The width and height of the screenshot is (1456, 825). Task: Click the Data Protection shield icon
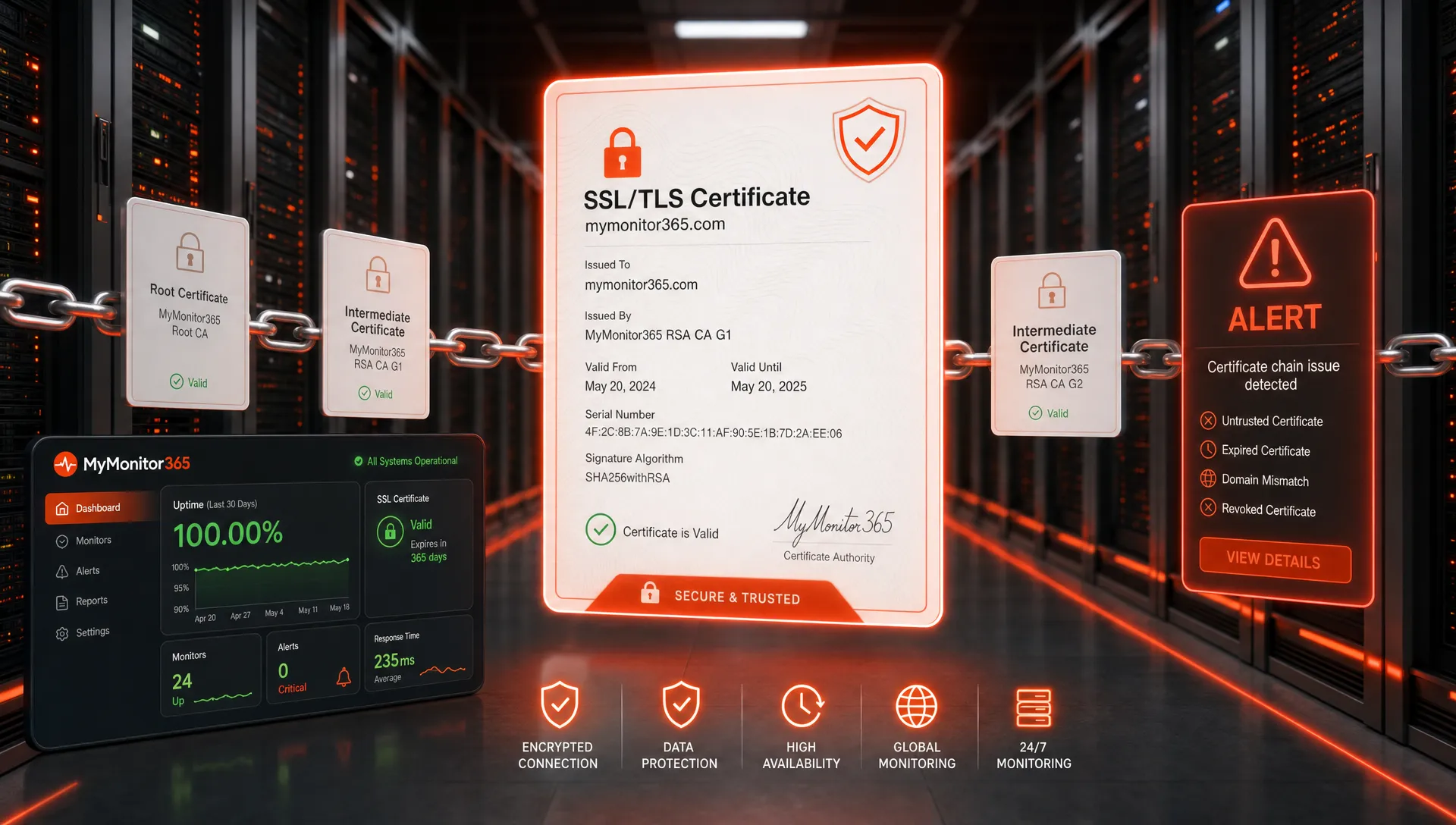click(681, 705)
